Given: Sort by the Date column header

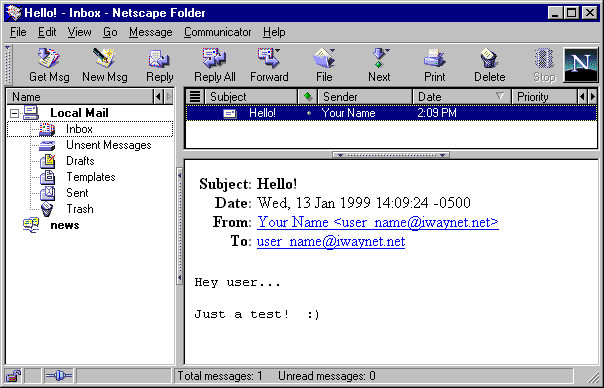Looking at the screenshot, I should [x=462, y=96].
